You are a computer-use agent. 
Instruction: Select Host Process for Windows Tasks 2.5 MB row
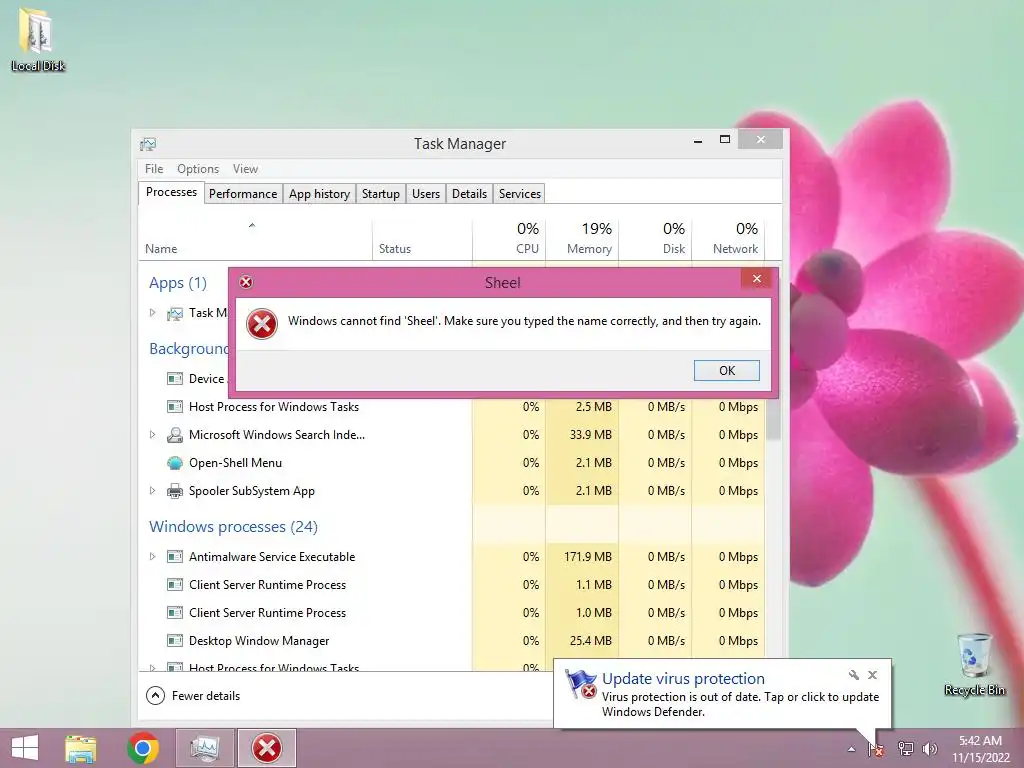pyautogui.click(x=452, y=407)
